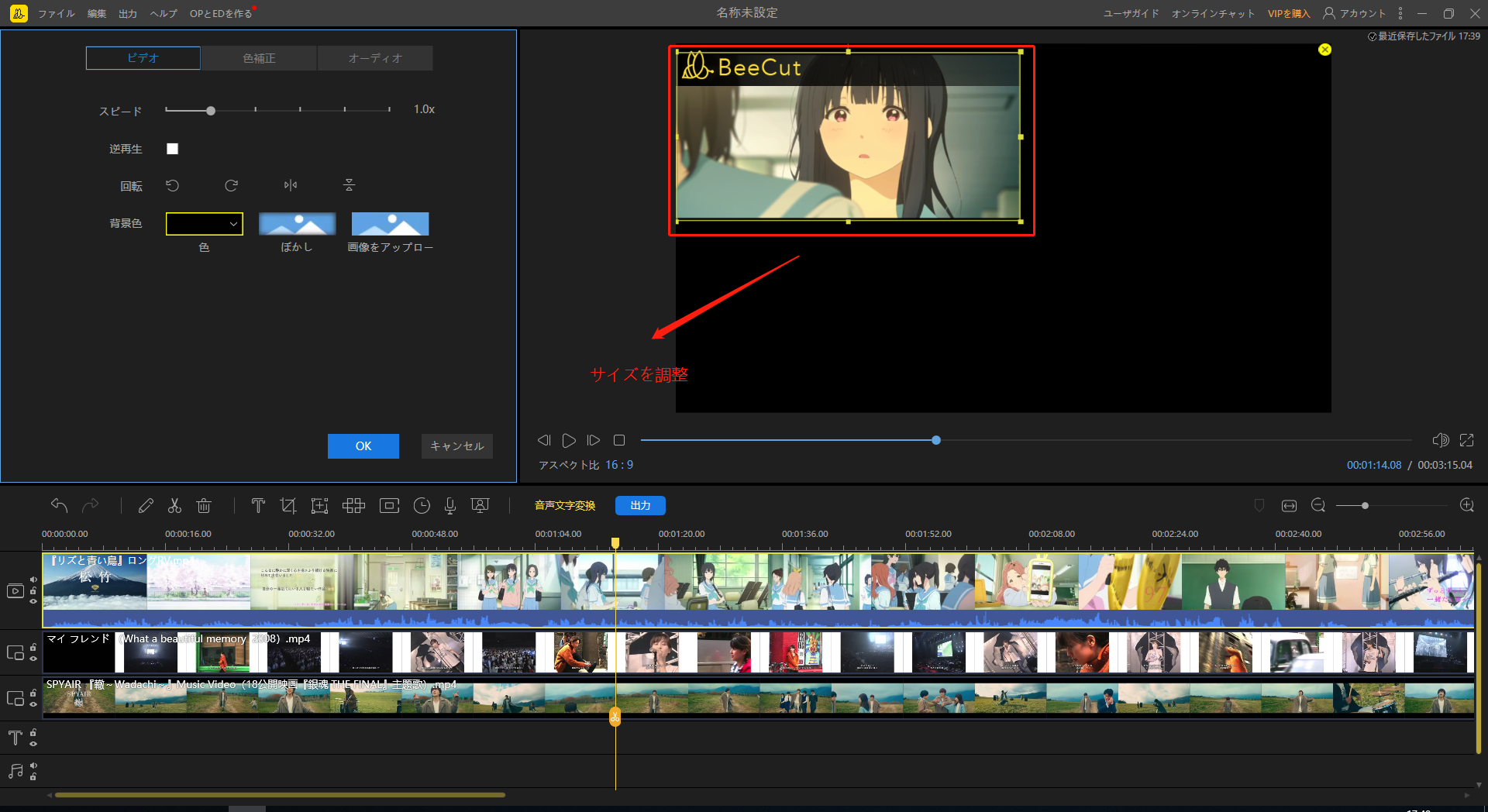
Task: Hide the text track with eye icon
Action: (x=33, y=744)
